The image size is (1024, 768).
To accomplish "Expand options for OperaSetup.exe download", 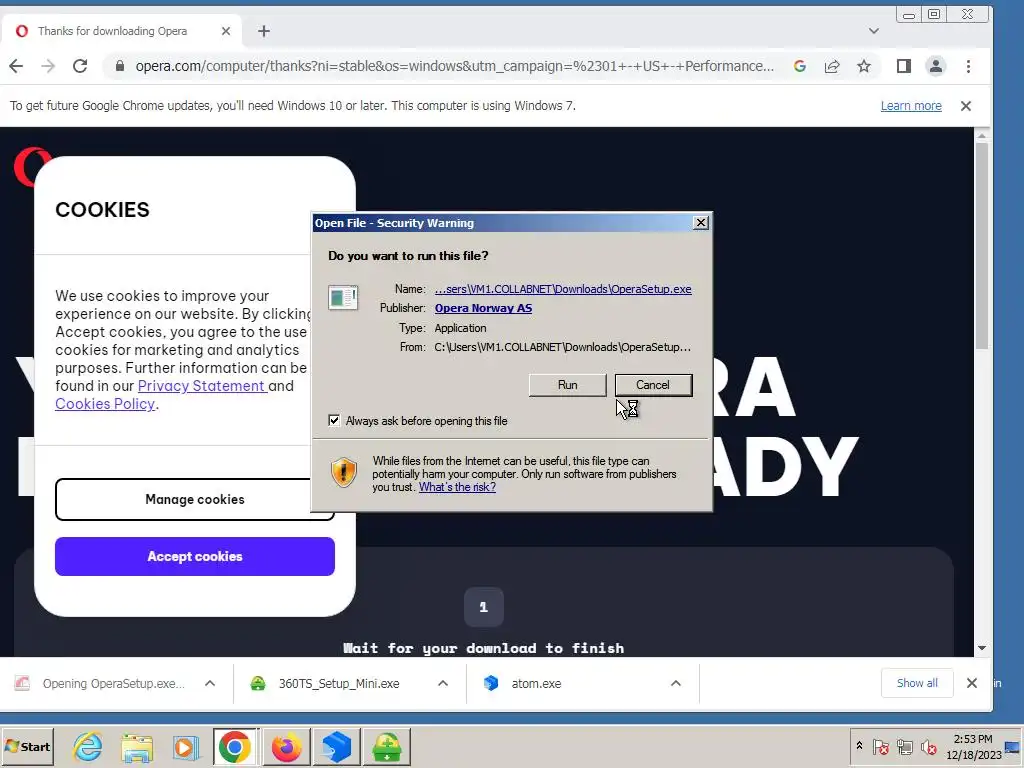I will (x=210, y=683).
